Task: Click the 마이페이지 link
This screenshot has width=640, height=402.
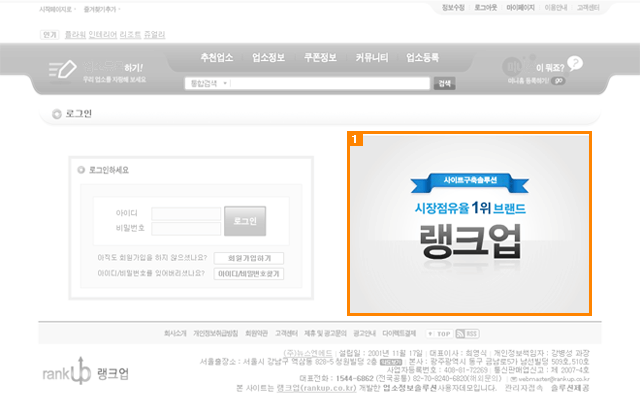Action: [520, 8]
